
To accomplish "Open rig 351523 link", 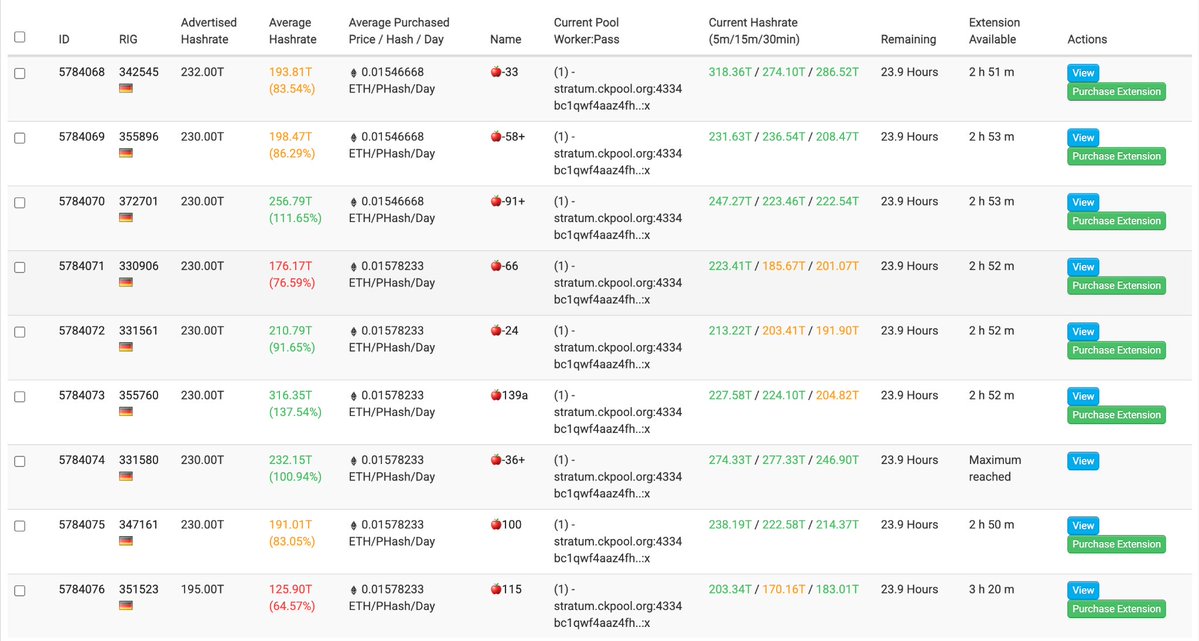I will [x=138, y=589].
